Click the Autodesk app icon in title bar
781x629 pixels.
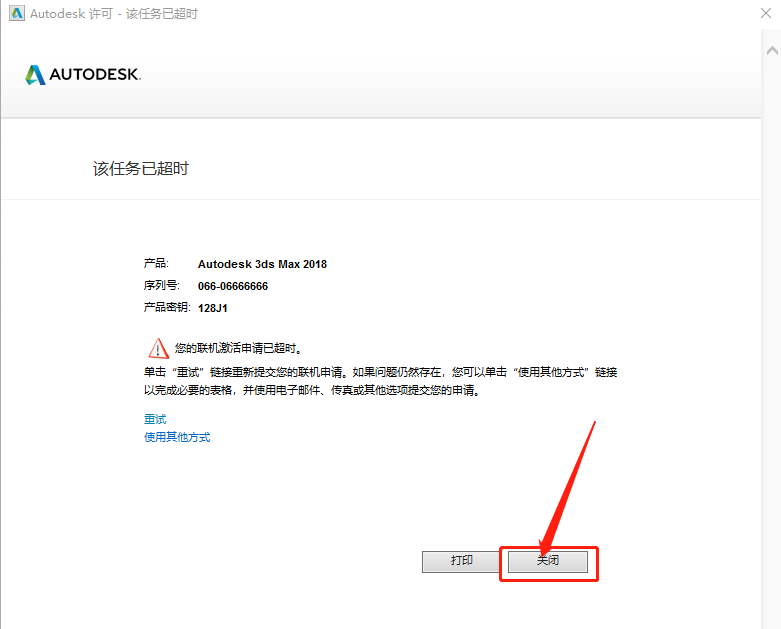click(17, 13)
